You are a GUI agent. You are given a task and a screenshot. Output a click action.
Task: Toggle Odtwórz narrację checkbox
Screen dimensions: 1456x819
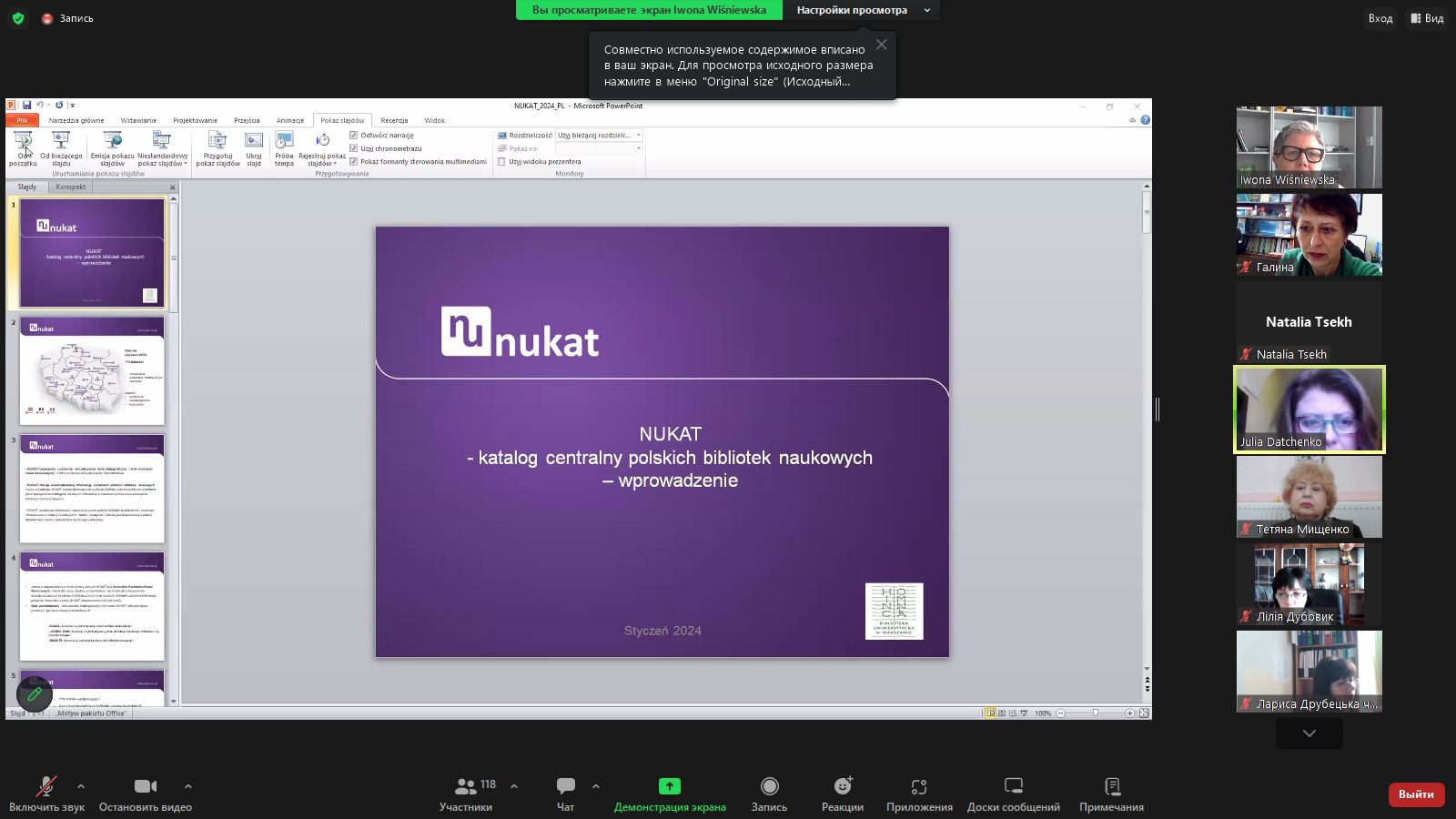[354, 135]
